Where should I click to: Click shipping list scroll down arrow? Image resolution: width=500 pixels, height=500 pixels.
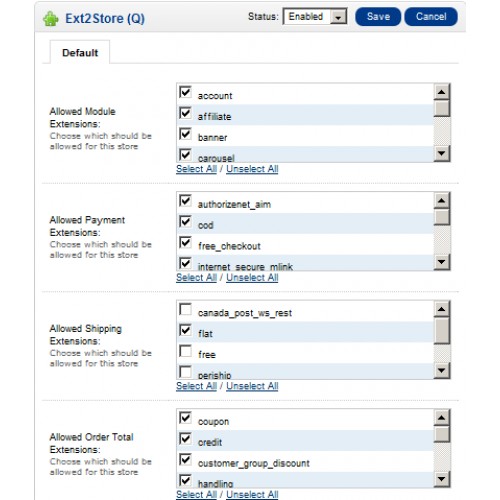pyautogui.click(x=442, y=371)
